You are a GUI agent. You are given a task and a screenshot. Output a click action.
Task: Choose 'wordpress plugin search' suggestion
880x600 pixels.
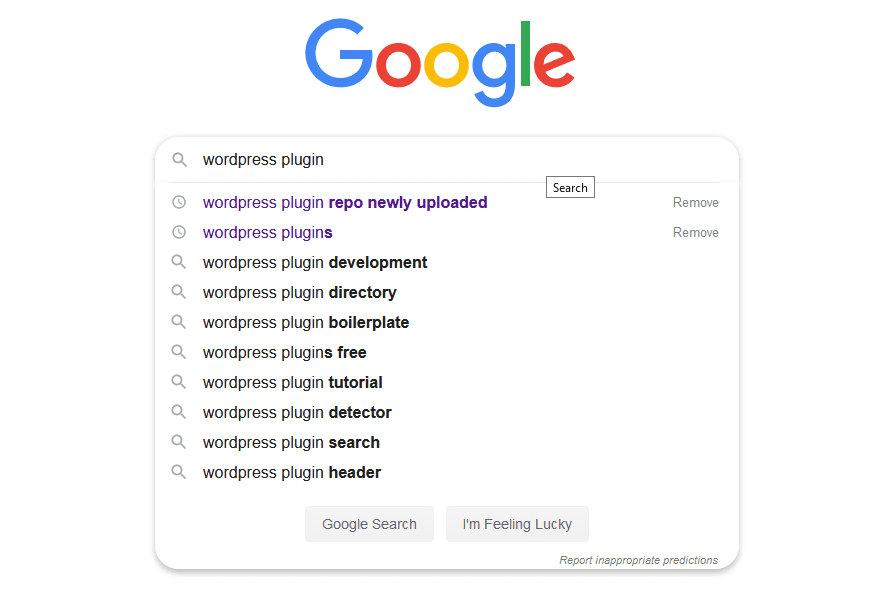click(291, 442)
